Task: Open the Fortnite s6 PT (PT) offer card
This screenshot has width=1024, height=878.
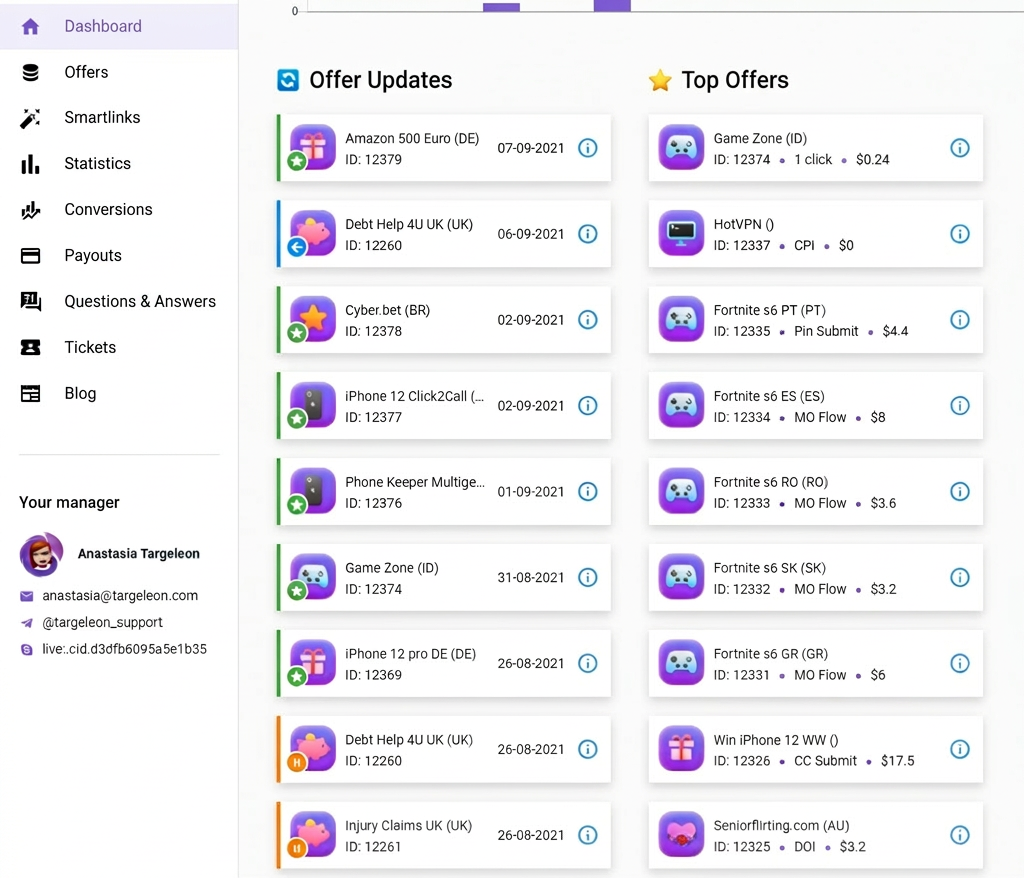Action: point(816,320)
